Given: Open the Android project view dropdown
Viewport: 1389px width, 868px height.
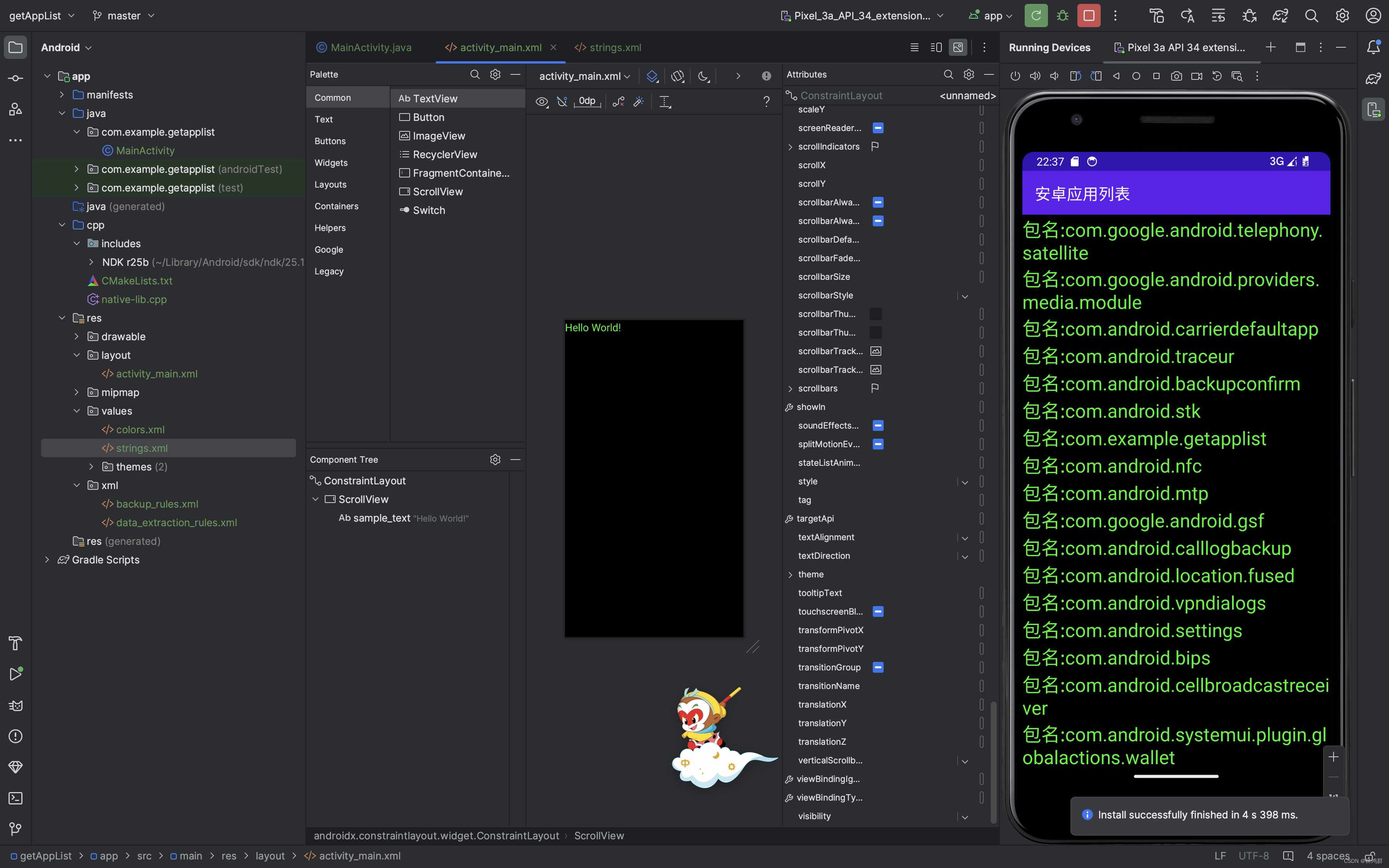Looking at the screenshot, I should (66, 47).
